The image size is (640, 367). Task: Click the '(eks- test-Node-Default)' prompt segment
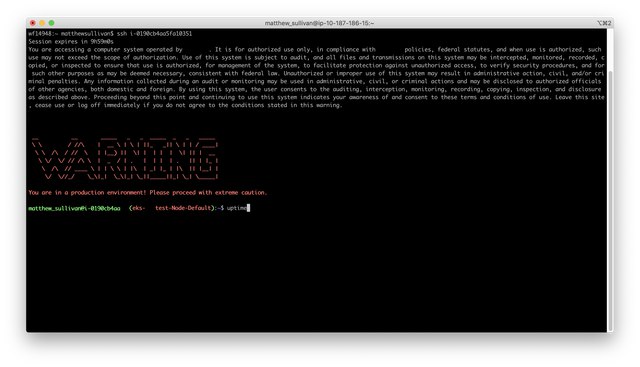coord(172,208)
